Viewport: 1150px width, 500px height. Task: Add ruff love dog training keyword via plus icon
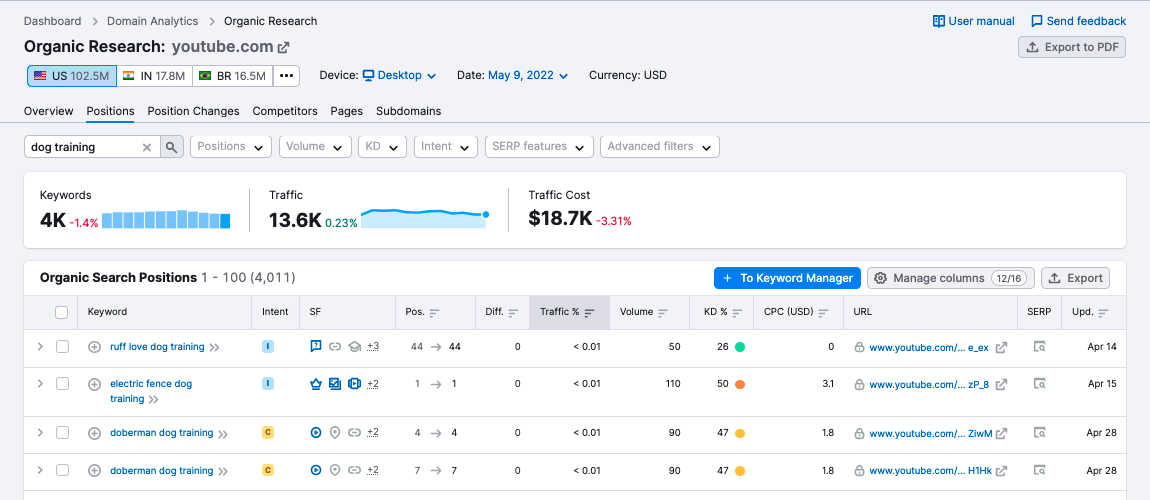coord(95,347)
